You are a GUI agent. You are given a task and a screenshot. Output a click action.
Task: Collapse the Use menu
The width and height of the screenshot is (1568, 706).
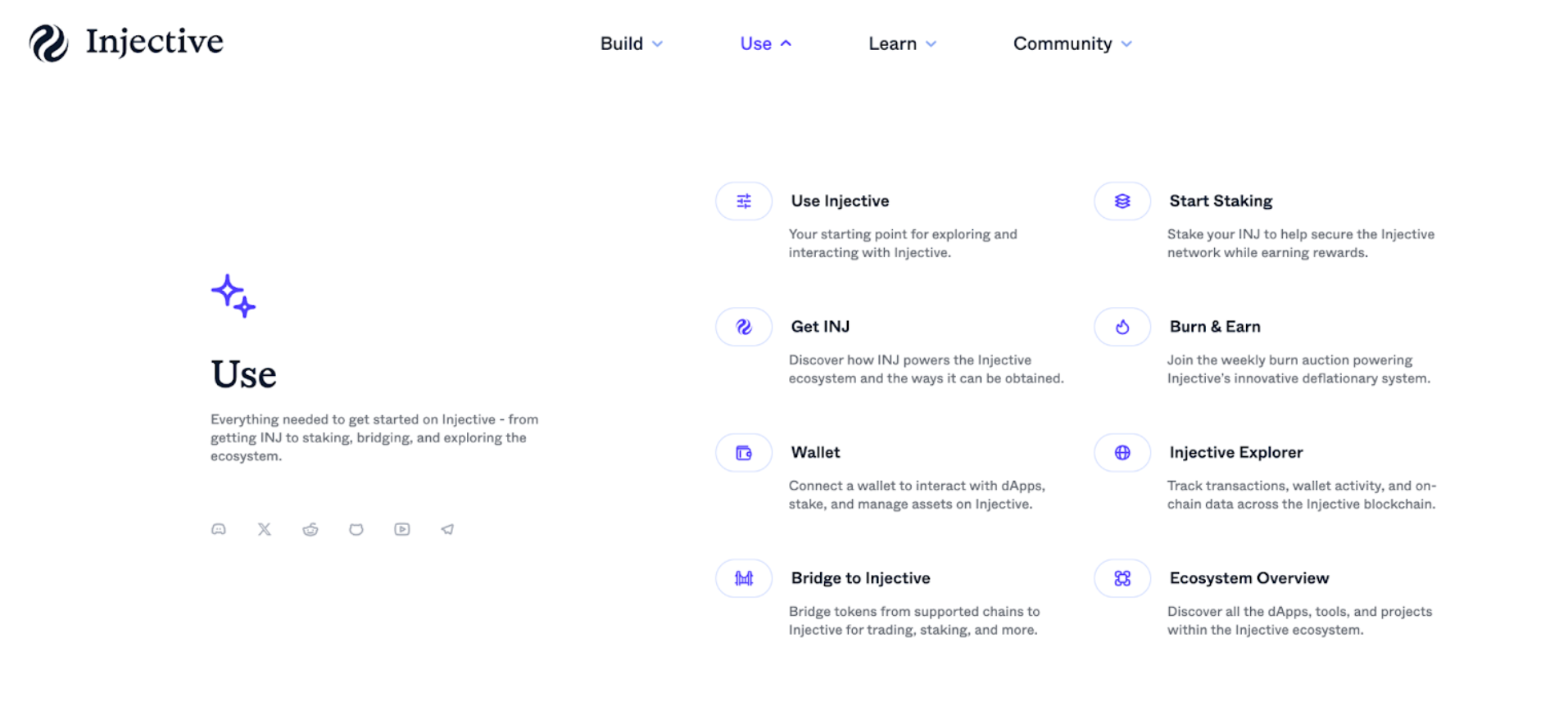point(764,43)
